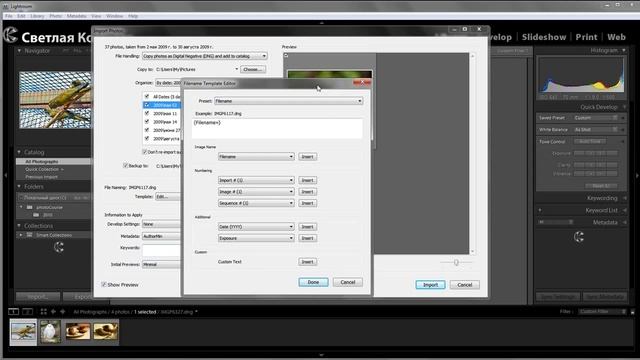Click Choose button for Copy to folder

[253, 69]
